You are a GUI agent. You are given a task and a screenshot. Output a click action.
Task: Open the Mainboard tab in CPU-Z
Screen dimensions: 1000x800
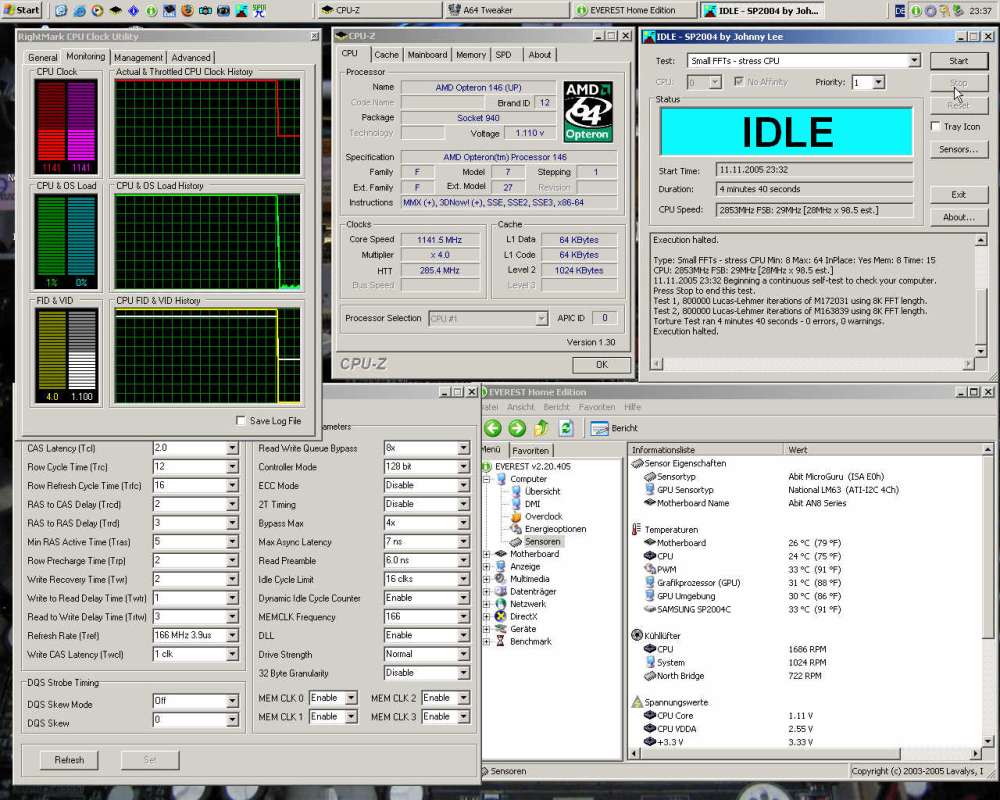point(427,55)
